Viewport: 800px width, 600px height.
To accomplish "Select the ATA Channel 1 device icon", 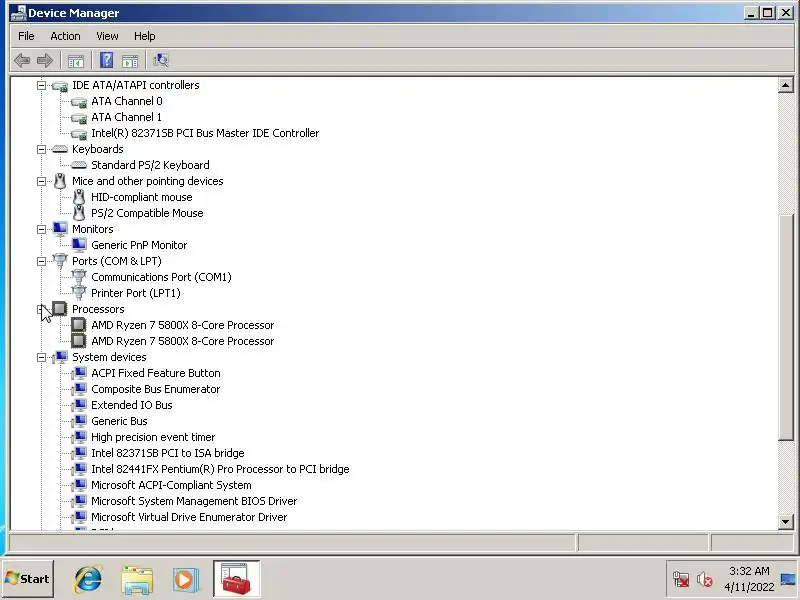I will coord(79,118).
